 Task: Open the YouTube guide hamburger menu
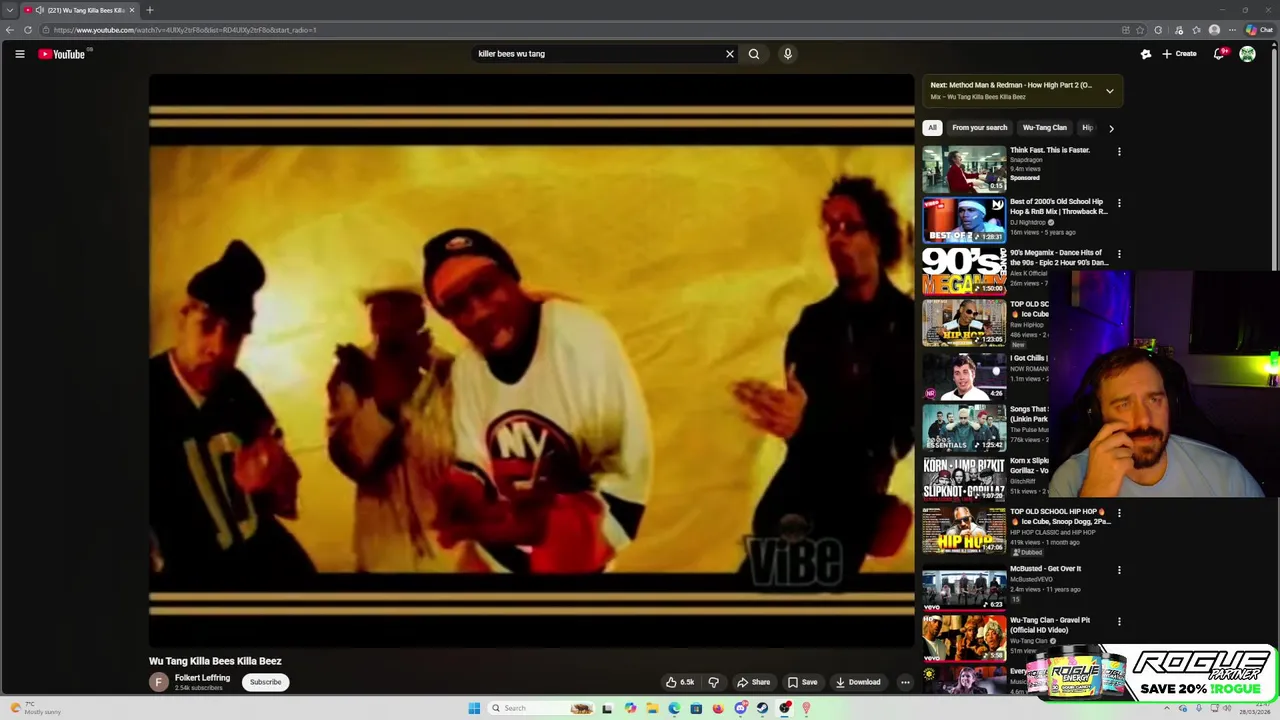tap(19, 54)
